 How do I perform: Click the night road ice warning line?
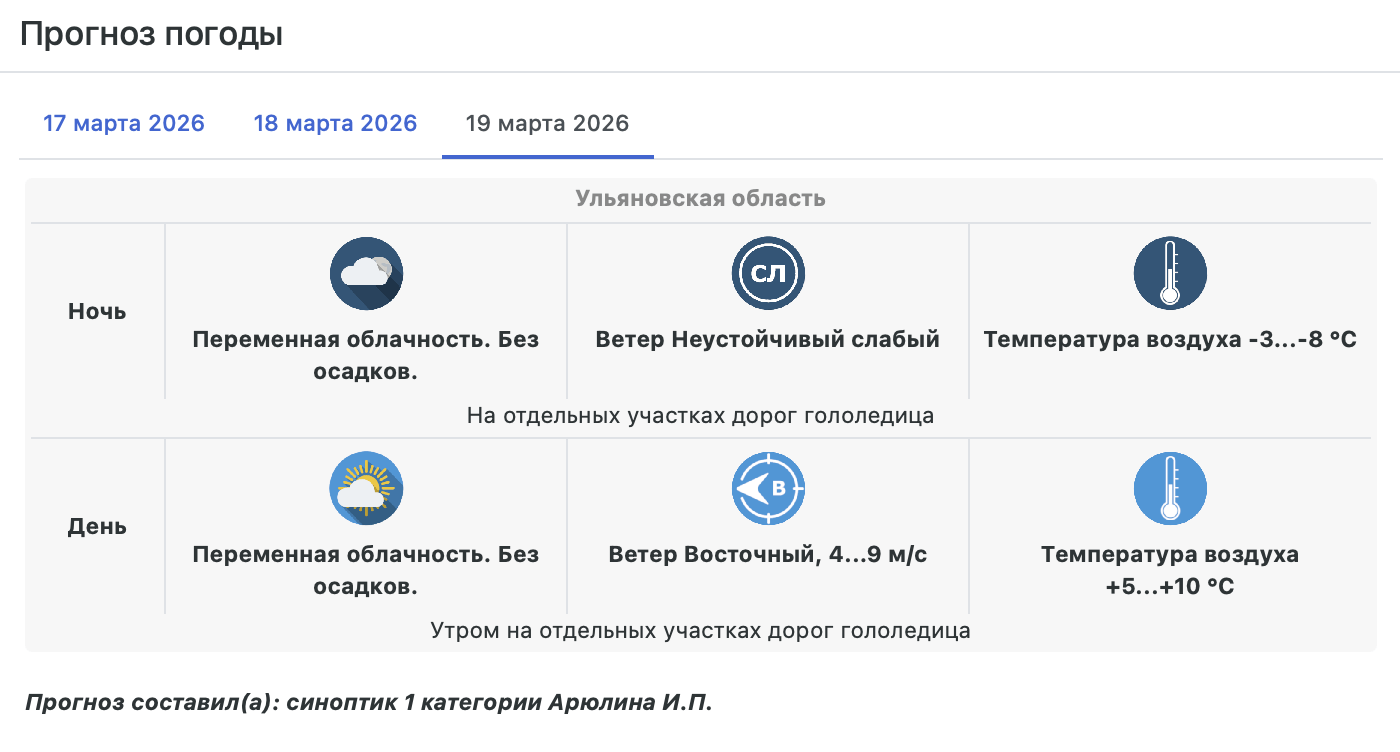tap(700, 415)
